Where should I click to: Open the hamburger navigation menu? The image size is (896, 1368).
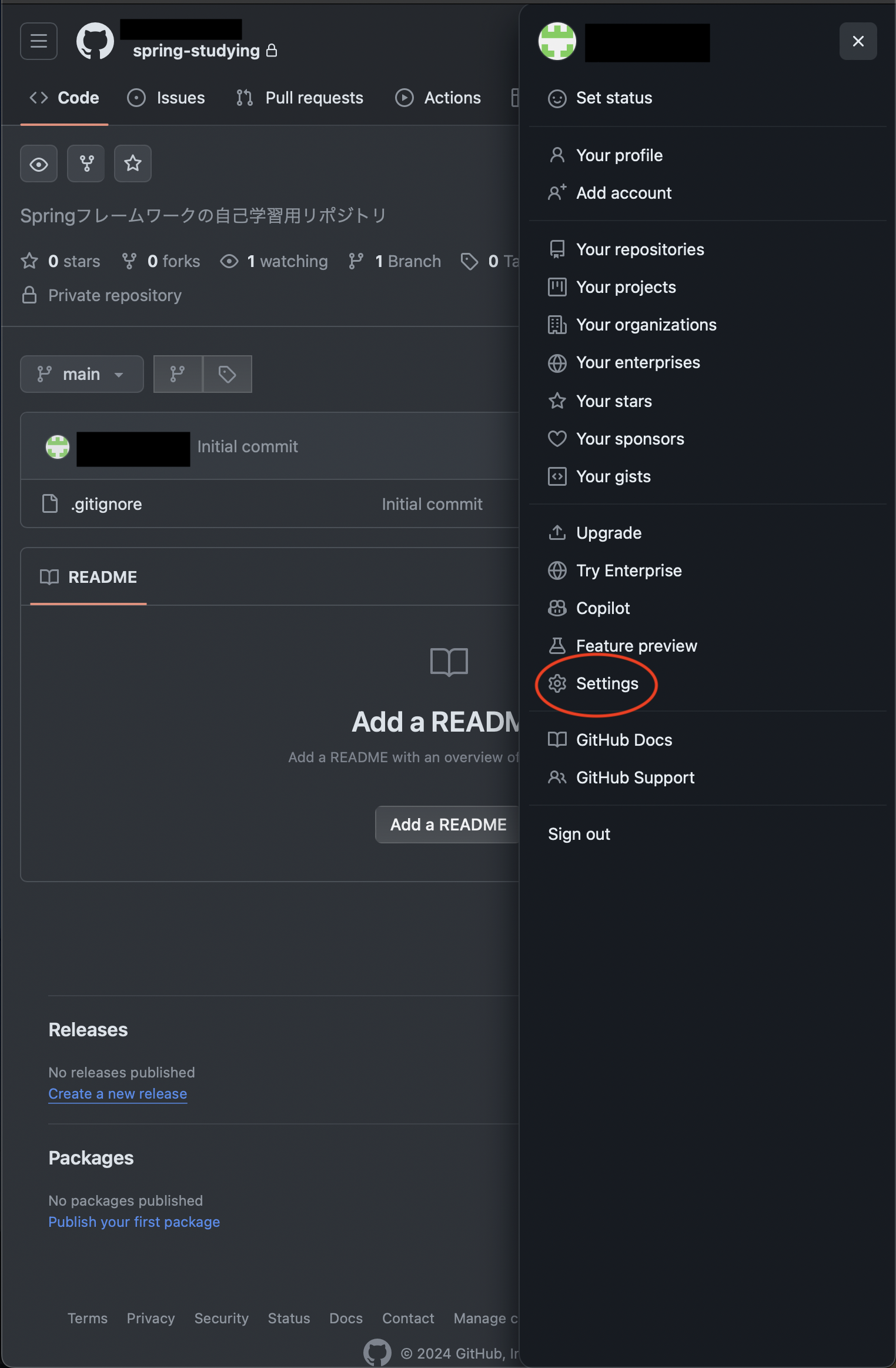[39, 41]
